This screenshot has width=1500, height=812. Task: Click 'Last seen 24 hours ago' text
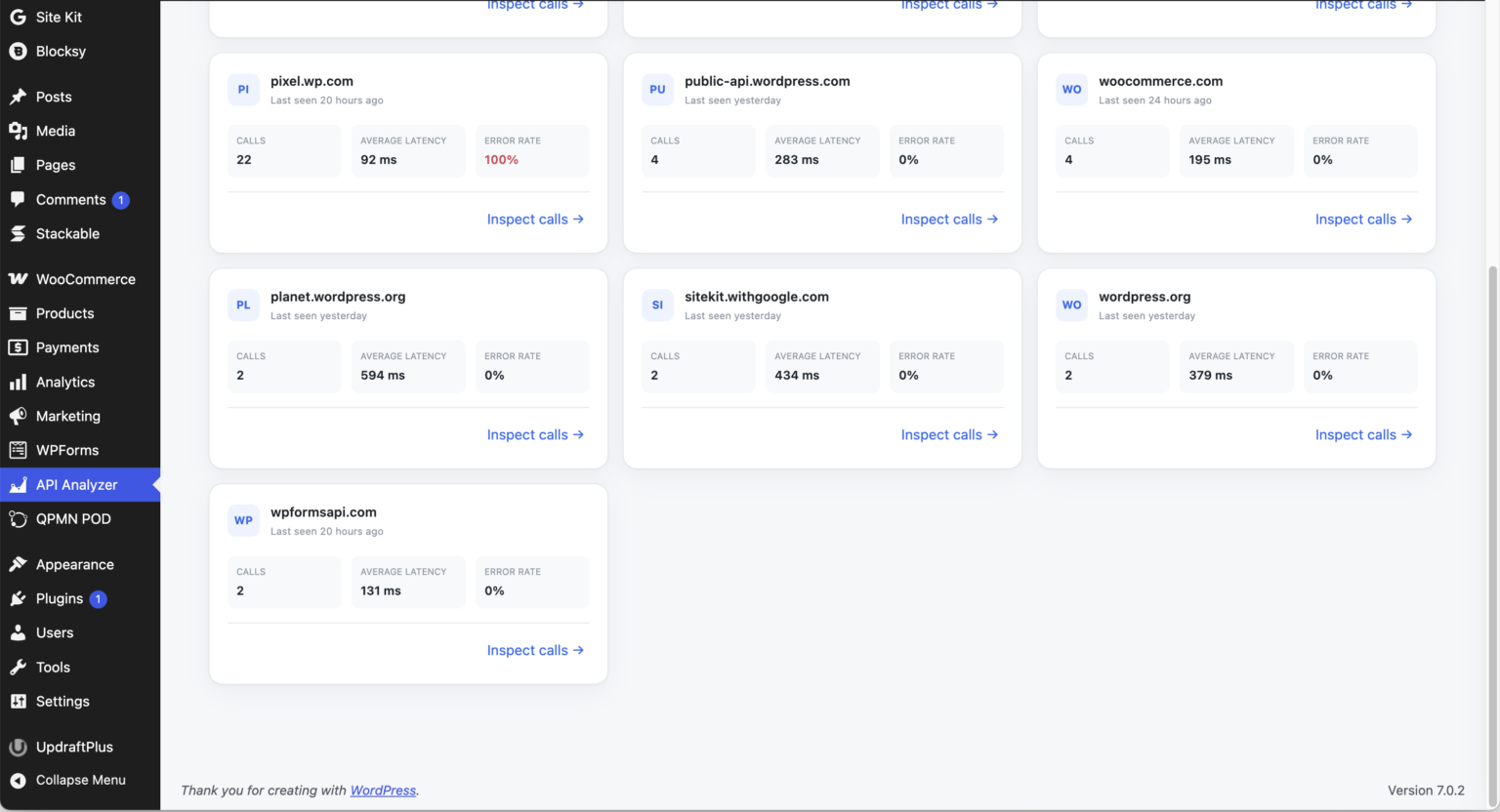click(x=1155, y=101)
